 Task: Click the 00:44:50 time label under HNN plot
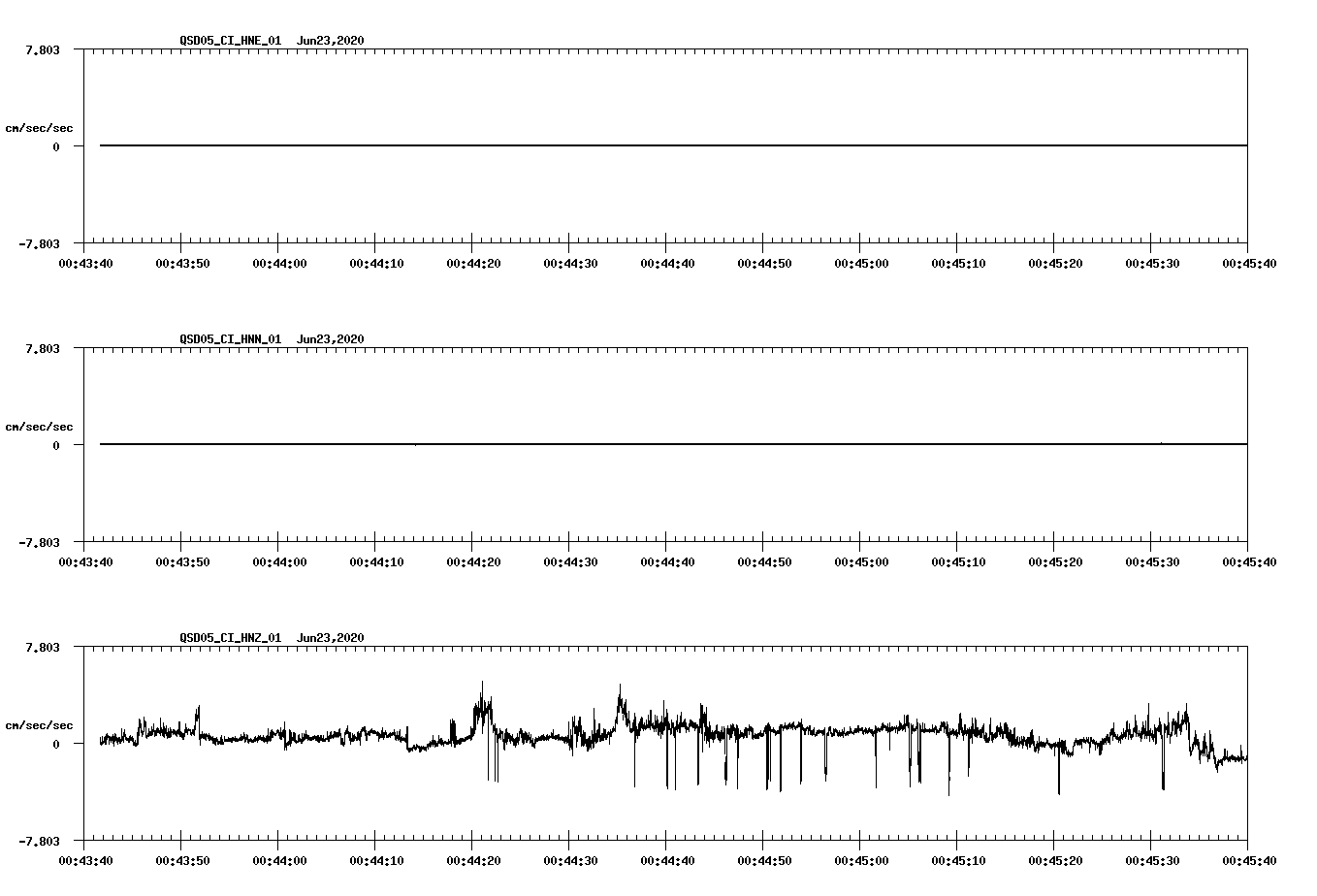(764, 561)
